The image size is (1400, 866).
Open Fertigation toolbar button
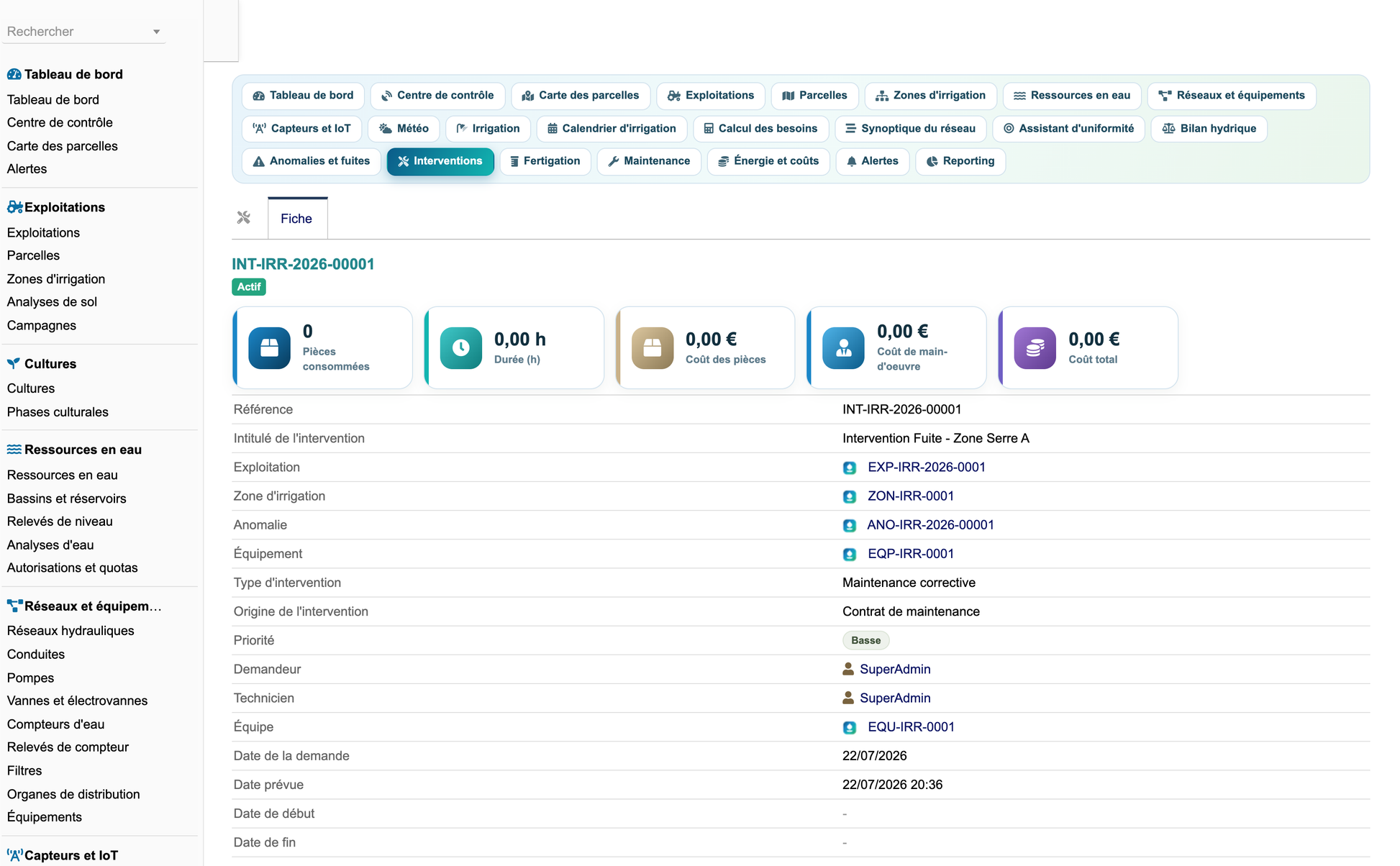(545, 161)
